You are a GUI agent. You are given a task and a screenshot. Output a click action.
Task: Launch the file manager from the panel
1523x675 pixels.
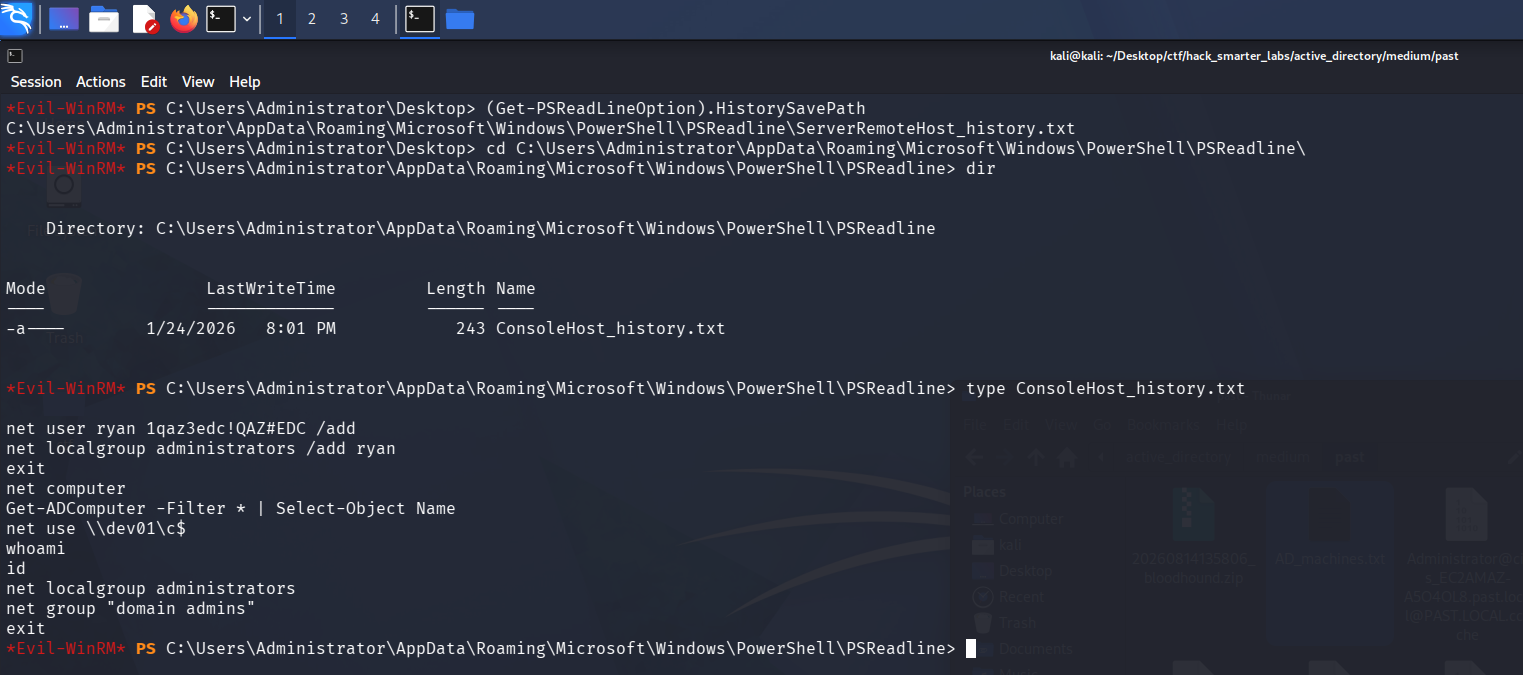(104, 18)
